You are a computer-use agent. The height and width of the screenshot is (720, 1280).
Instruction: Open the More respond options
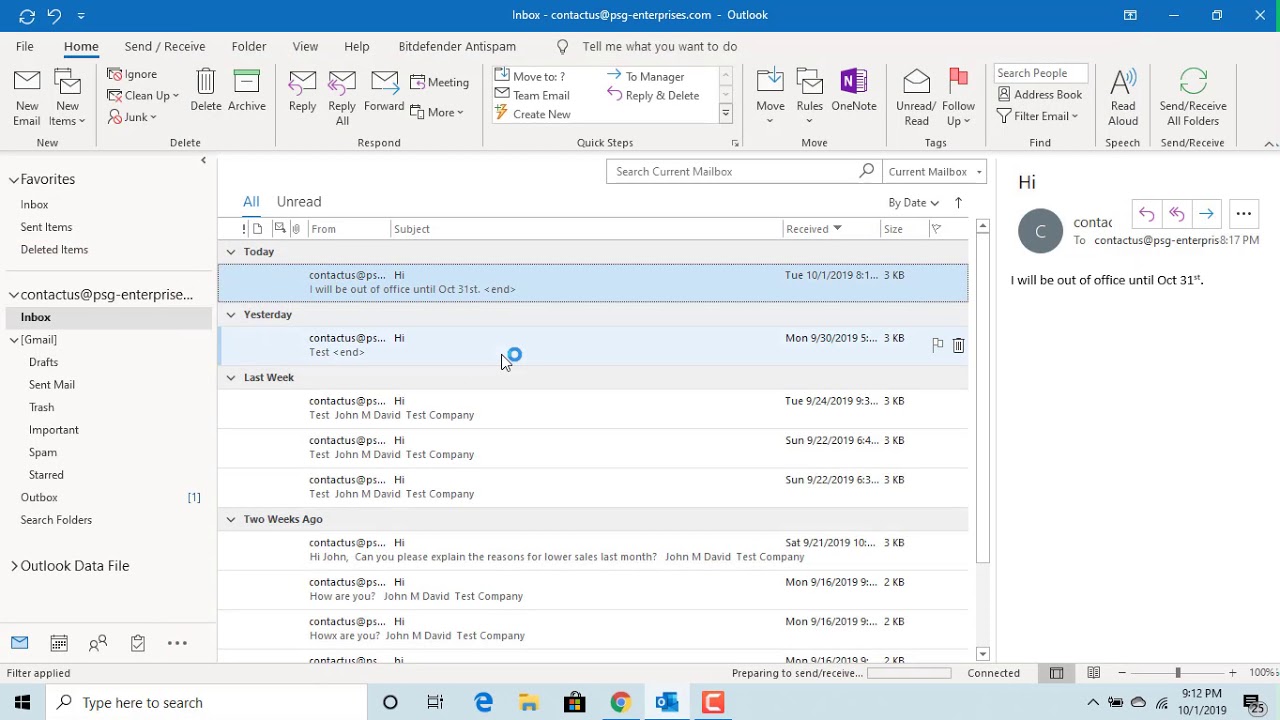click(x=437, y=112)
